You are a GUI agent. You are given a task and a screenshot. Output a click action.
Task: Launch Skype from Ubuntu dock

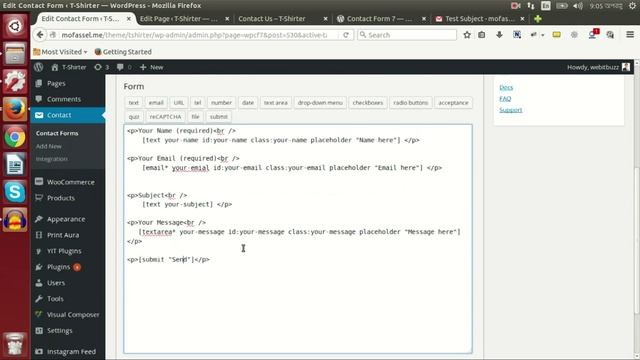pos(15,192)
